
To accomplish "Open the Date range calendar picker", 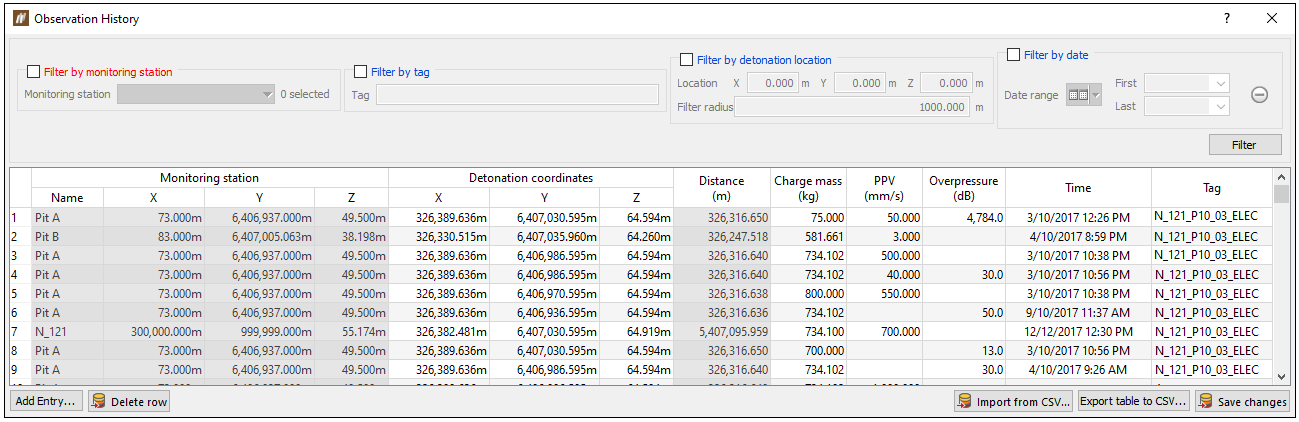I will click(1084, 95).
